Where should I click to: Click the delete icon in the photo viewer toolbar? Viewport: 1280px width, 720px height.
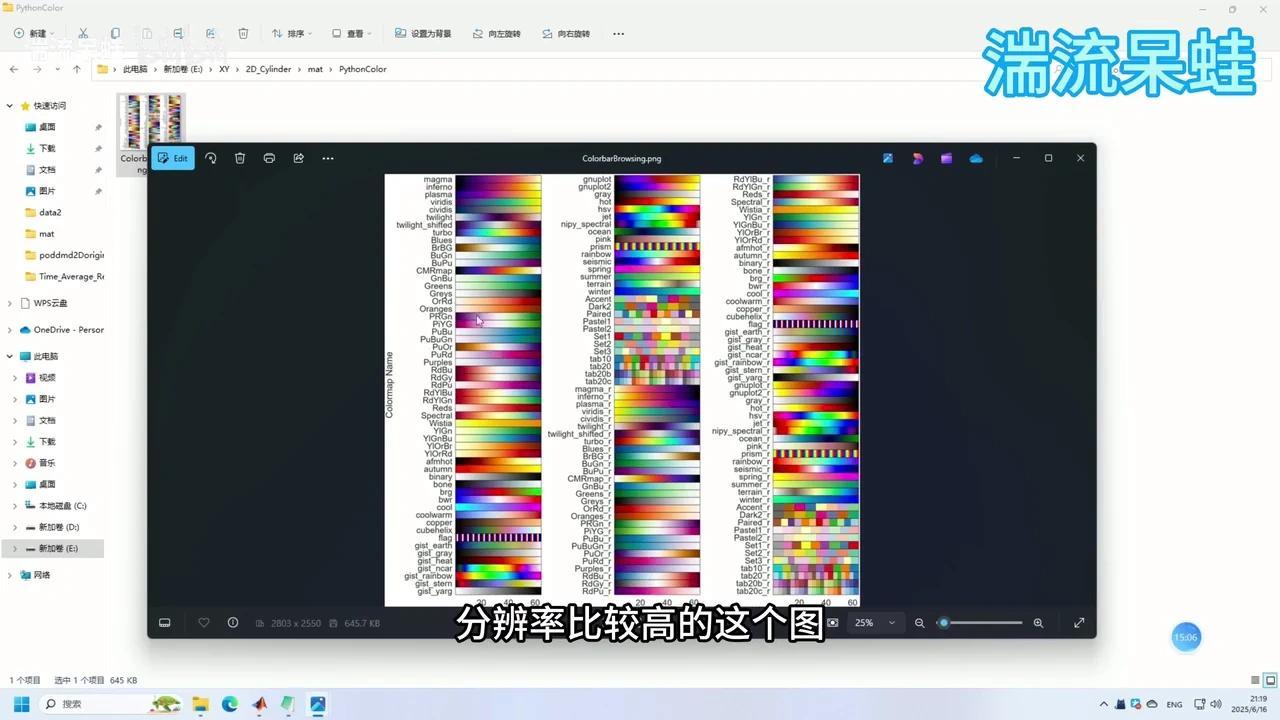[240, 158]
